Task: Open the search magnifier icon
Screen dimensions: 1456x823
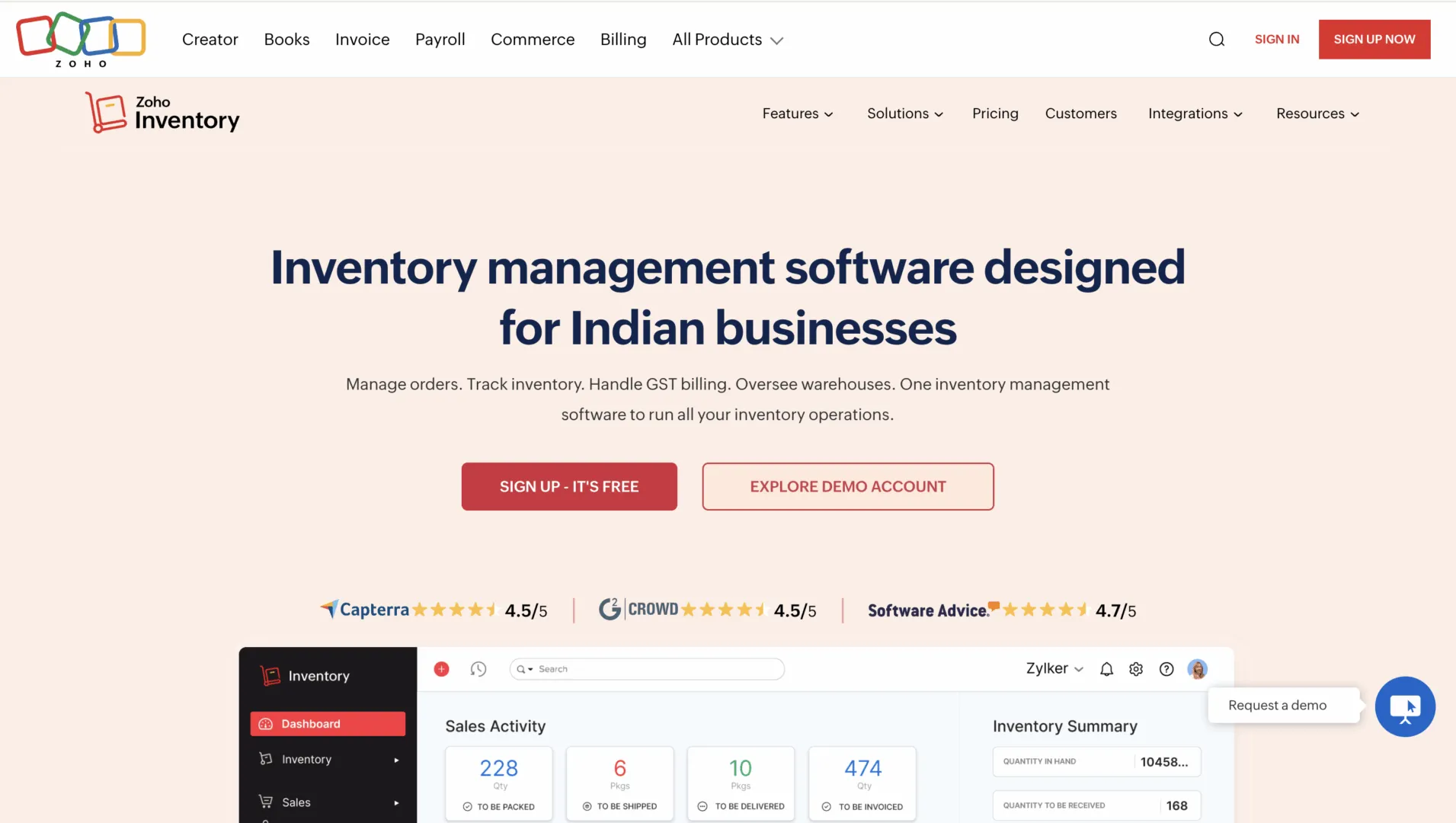Action: point(1217,40)
